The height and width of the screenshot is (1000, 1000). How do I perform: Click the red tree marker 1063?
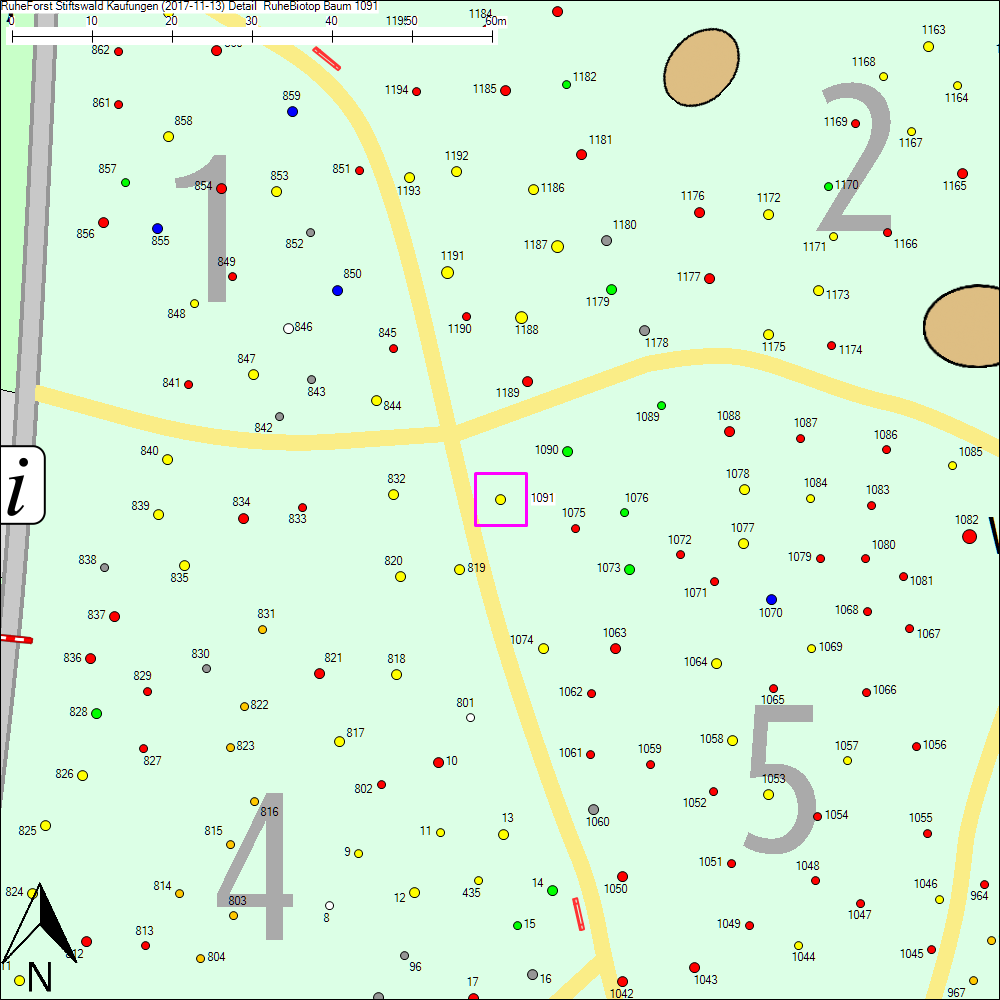(x=615, y=649)
